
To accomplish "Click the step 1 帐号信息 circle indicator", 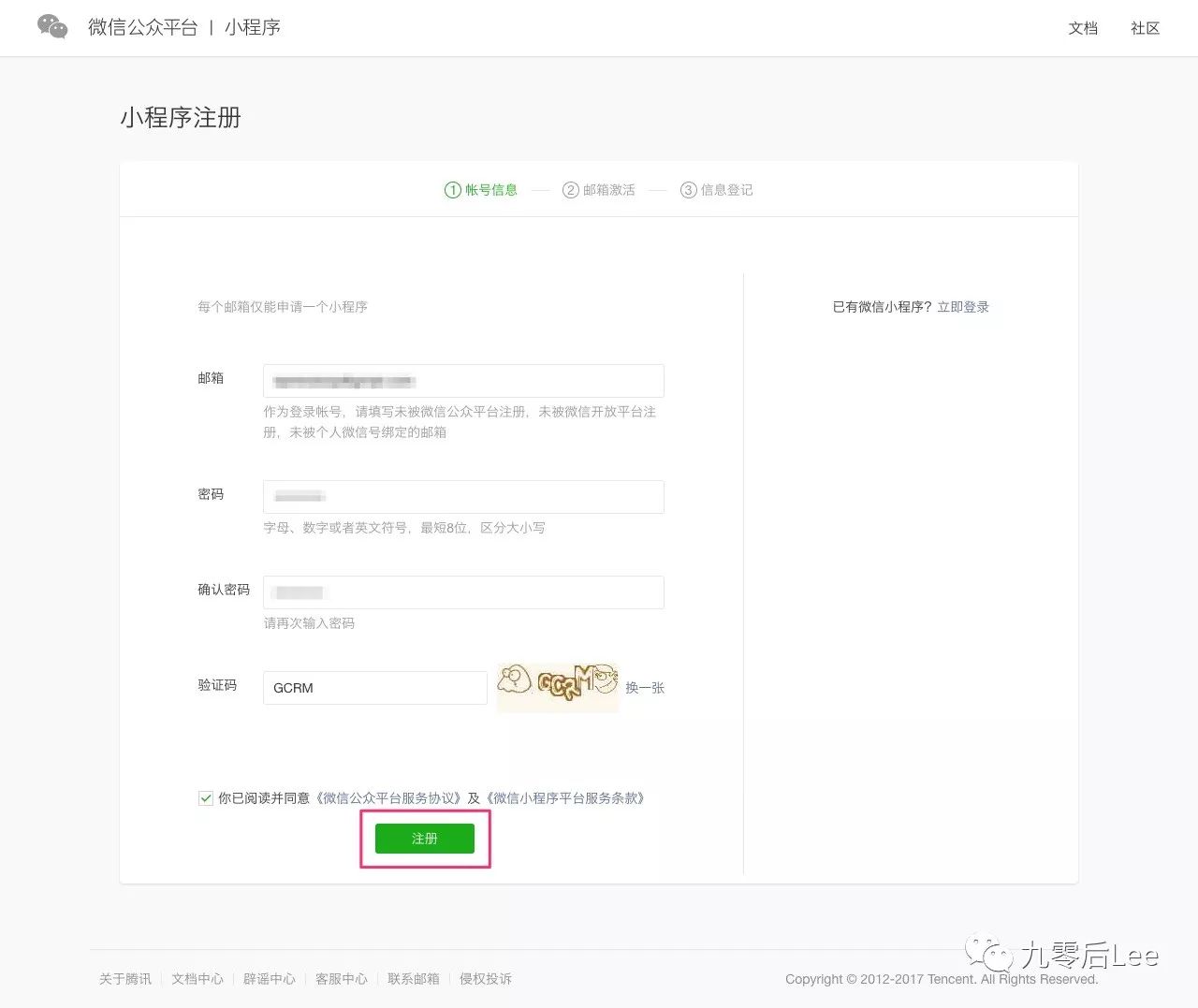I will [452, 189].
